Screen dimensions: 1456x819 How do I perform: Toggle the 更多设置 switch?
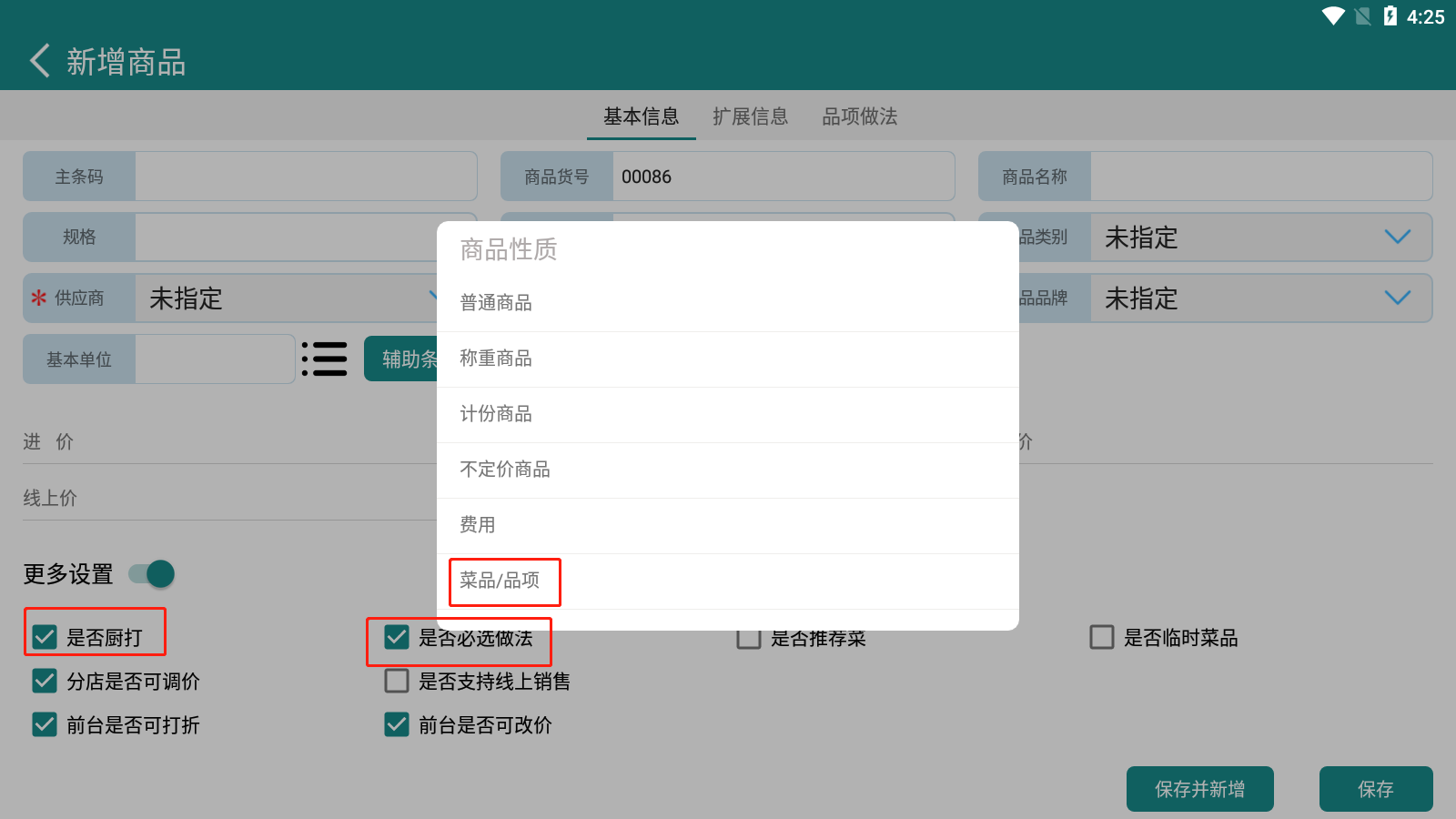click(152, 574)
